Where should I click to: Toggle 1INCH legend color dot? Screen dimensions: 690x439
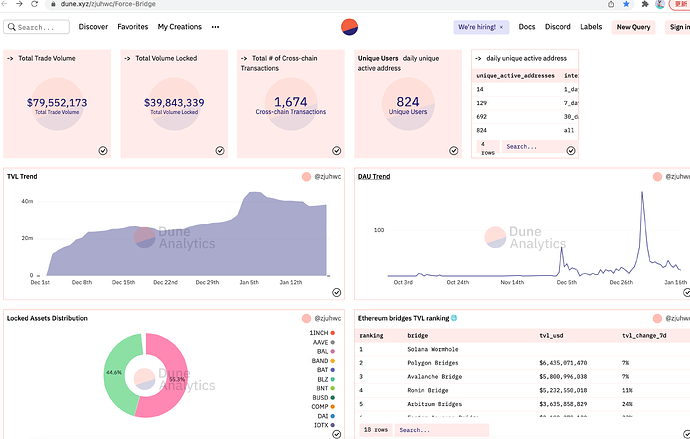pos(333,333)
